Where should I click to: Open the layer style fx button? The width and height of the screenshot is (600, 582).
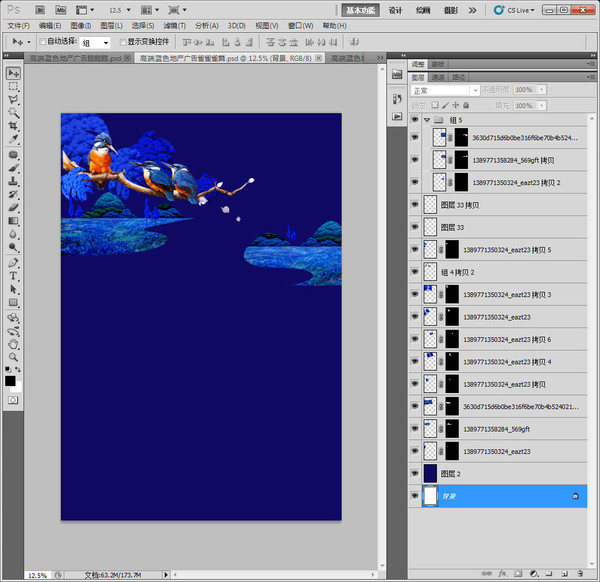(x=502, y=573)
